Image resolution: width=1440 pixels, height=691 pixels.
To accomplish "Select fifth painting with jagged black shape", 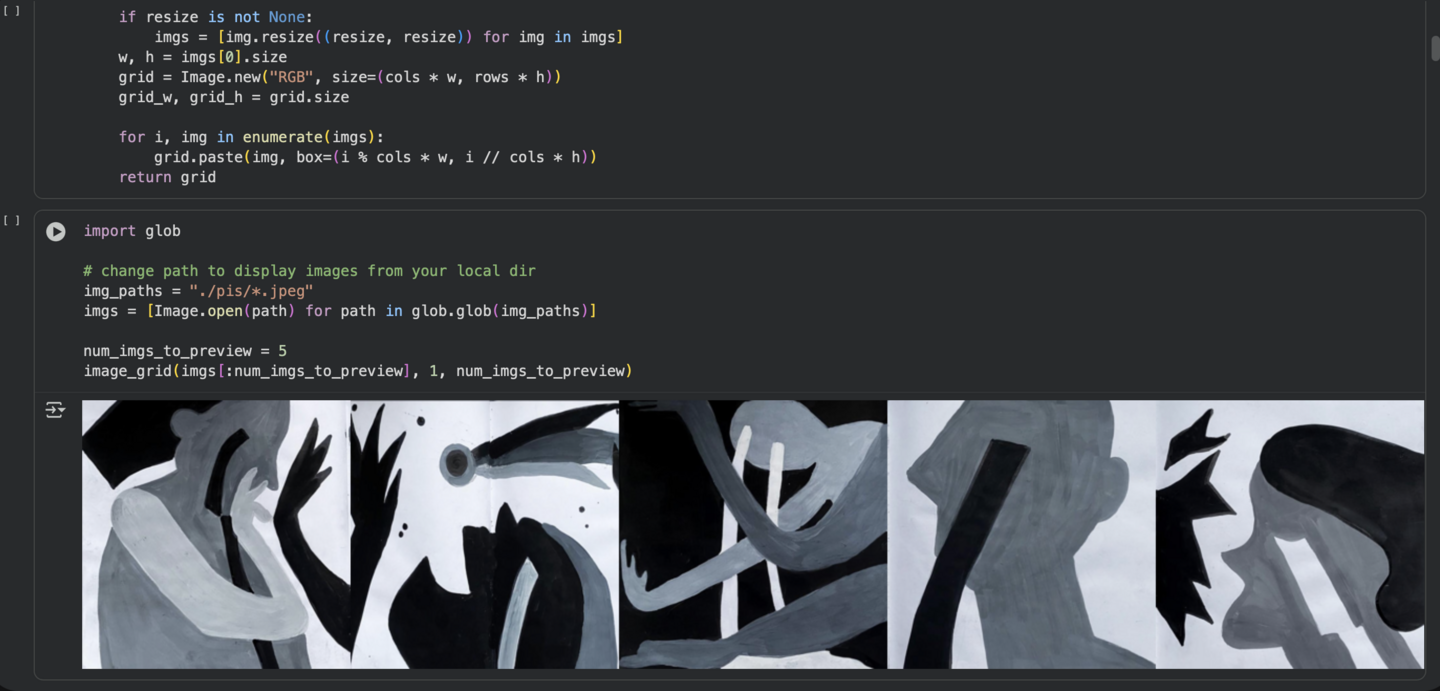I will (1290, 535).
